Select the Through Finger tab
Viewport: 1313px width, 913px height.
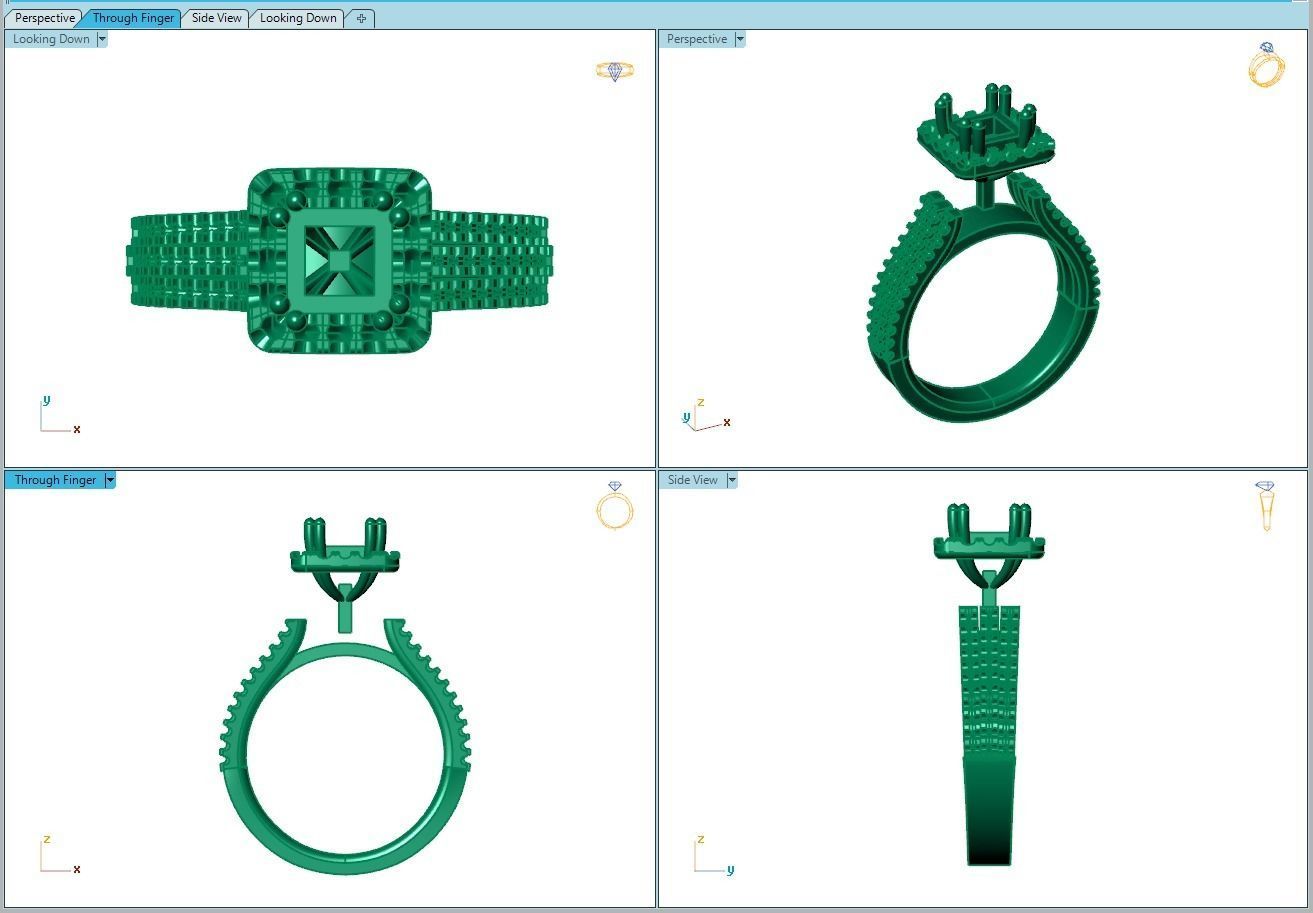click(133, 18)
